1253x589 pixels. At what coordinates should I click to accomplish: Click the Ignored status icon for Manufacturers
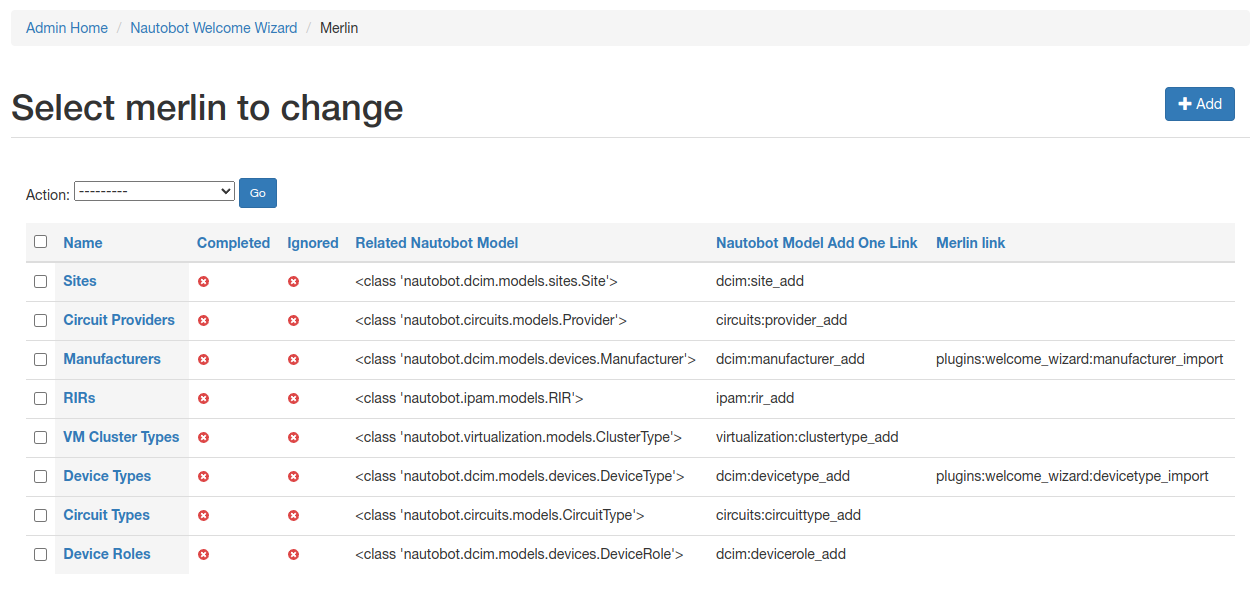coord(293,360)
